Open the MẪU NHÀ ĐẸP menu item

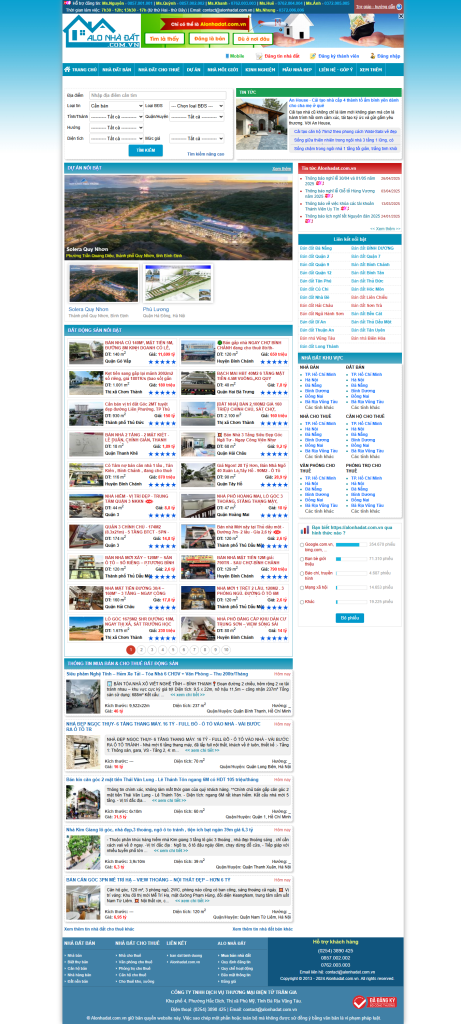[x=297, y=69]
